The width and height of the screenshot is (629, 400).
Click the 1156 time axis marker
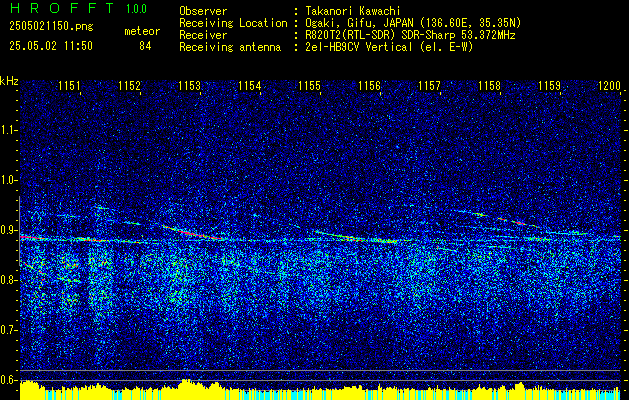369,86
